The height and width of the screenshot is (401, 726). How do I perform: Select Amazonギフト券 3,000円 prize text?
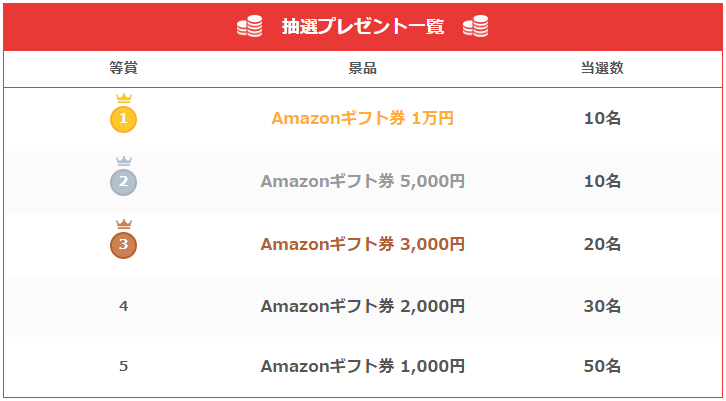point(363,243)
